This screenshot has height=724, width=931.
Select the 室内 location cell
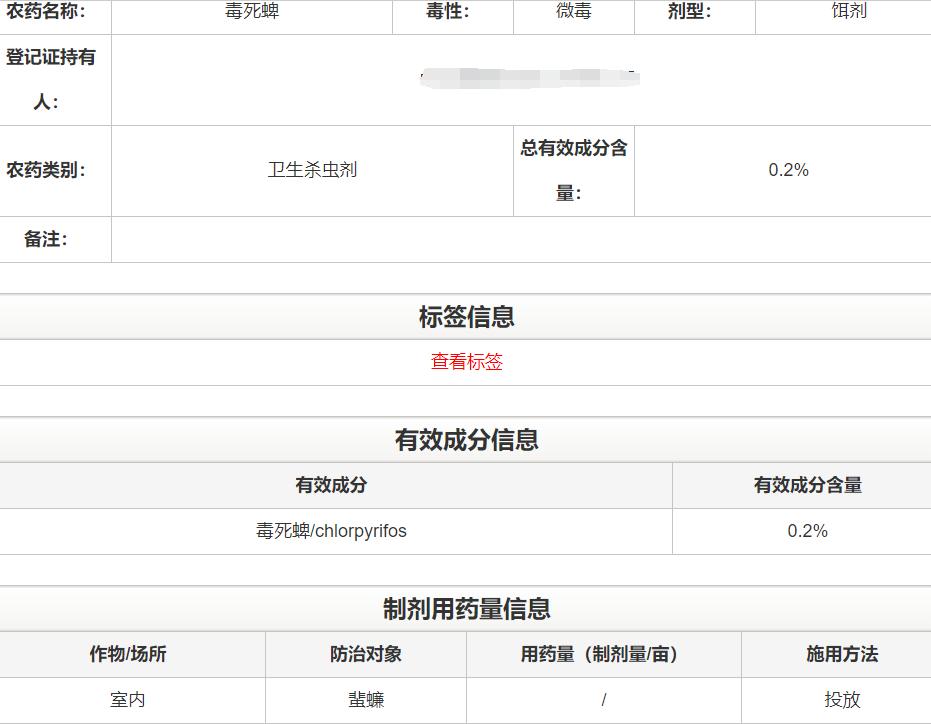(x=130, y=700)
